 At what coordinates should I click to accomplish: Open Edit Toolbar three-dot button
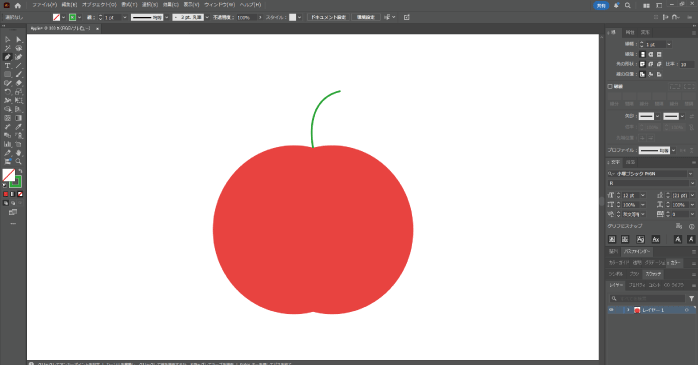pyautogui.click(x=13, y=223)
